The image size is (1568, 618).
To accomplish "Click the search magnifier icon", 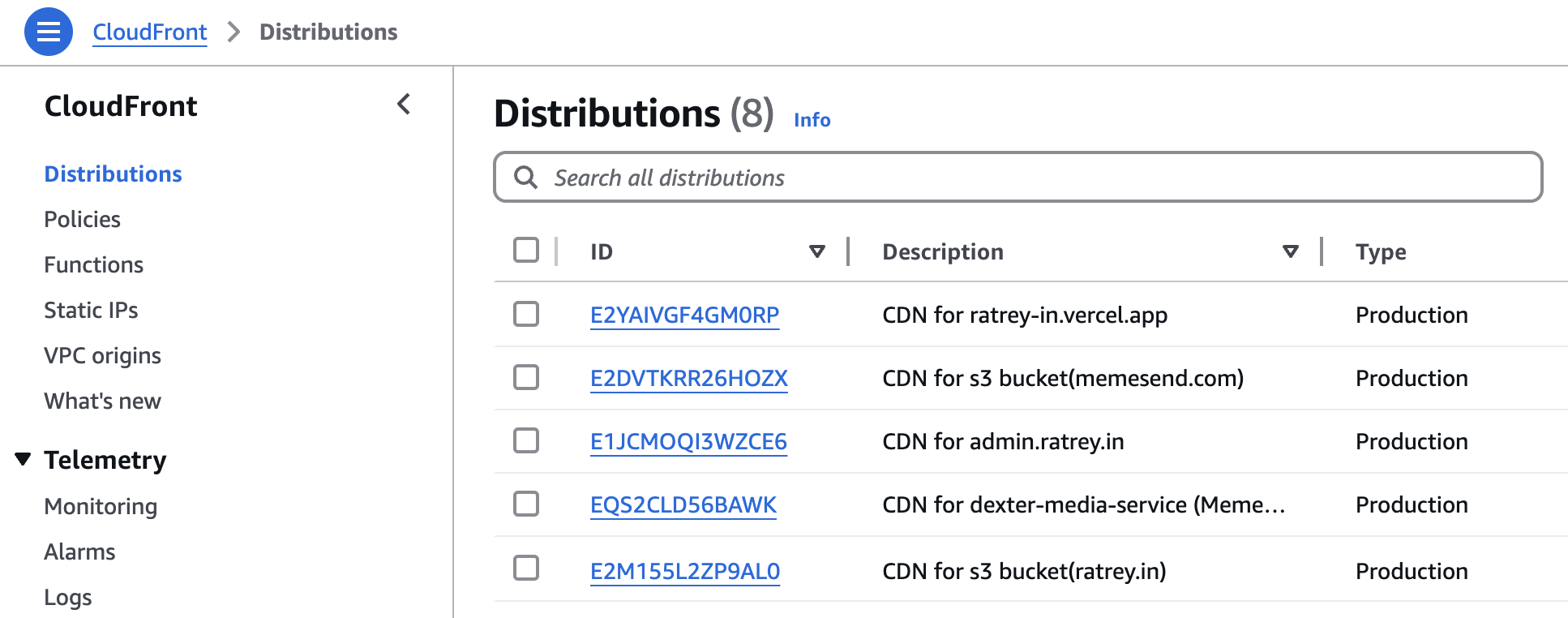I will click(526, 178).
